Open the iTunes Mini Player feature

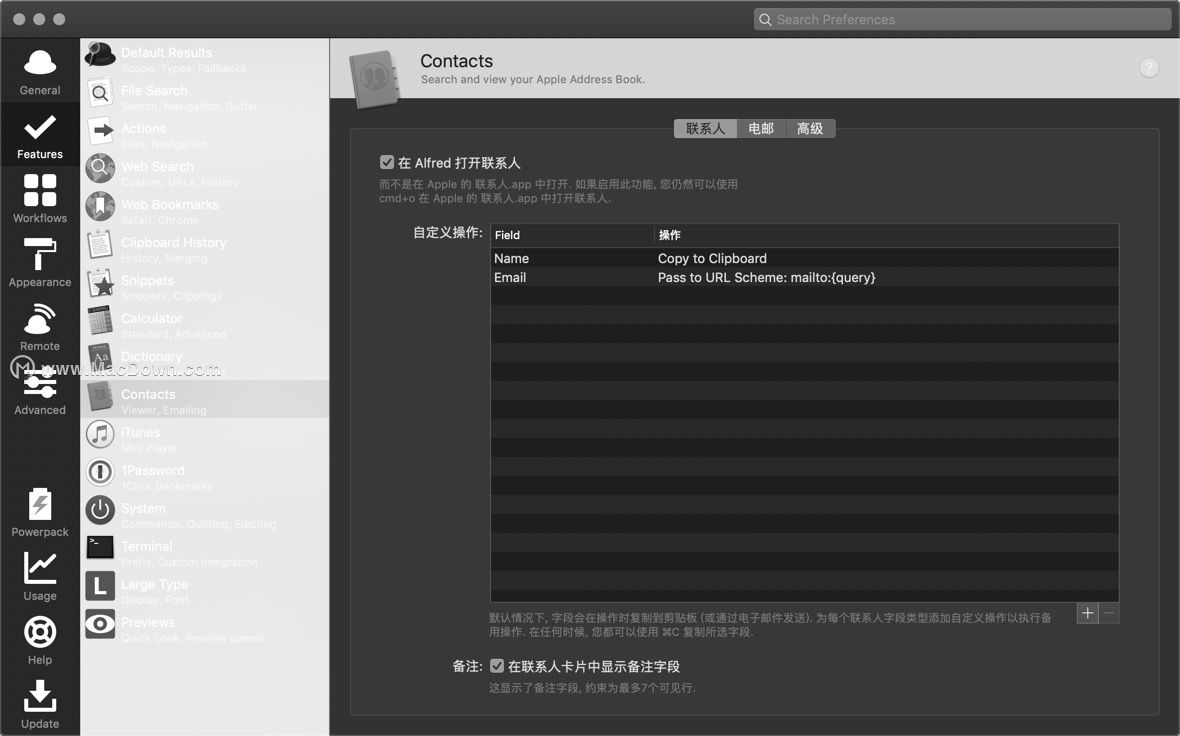point(205,437)
